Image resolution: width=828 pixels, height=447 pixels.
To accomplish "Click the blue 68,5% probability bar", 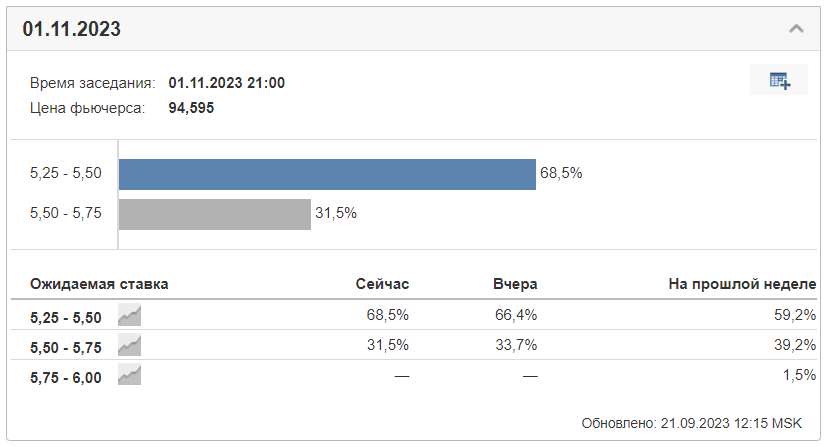I will [327, 173].
